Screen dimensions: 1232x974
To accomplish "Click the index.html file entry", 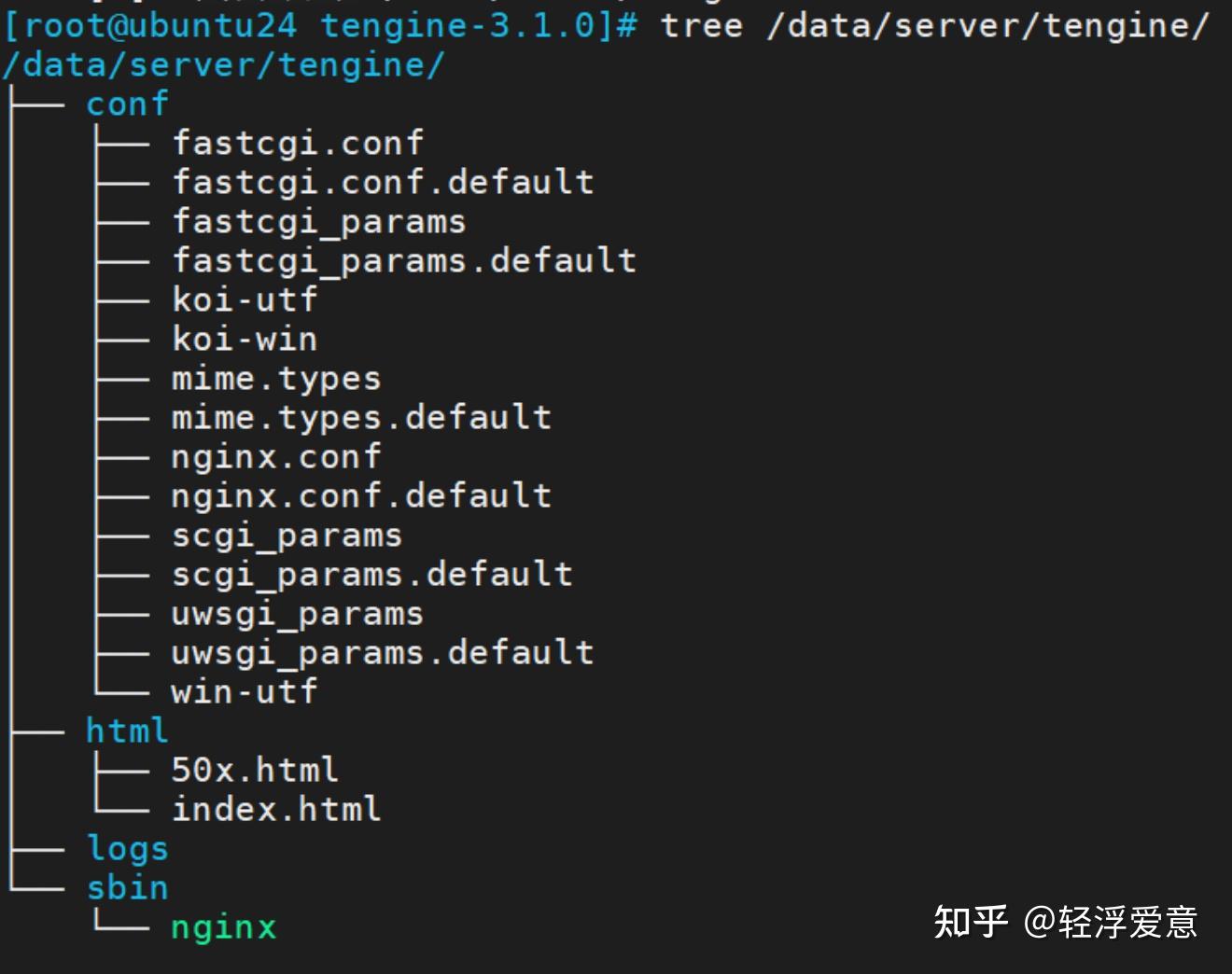I will (276, 809).
